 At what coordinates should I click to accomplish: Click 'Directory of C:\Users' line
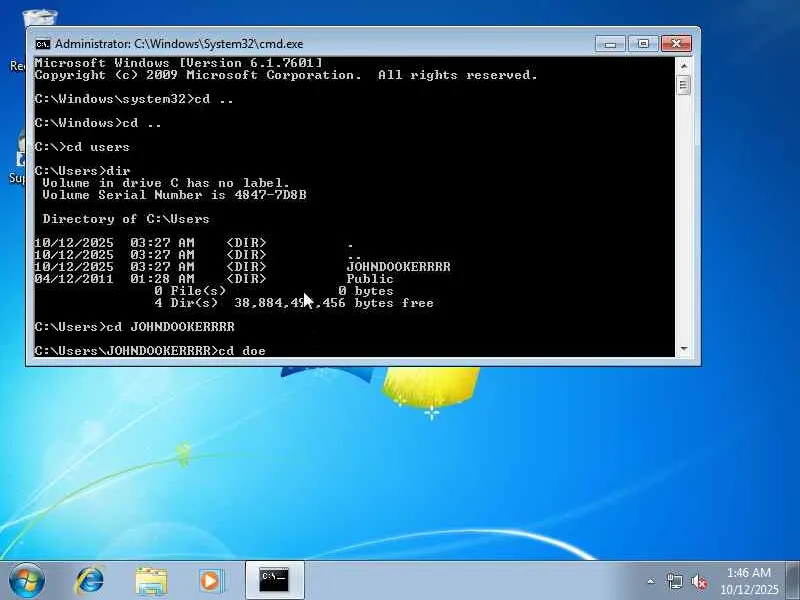click(x=126, y=219)
